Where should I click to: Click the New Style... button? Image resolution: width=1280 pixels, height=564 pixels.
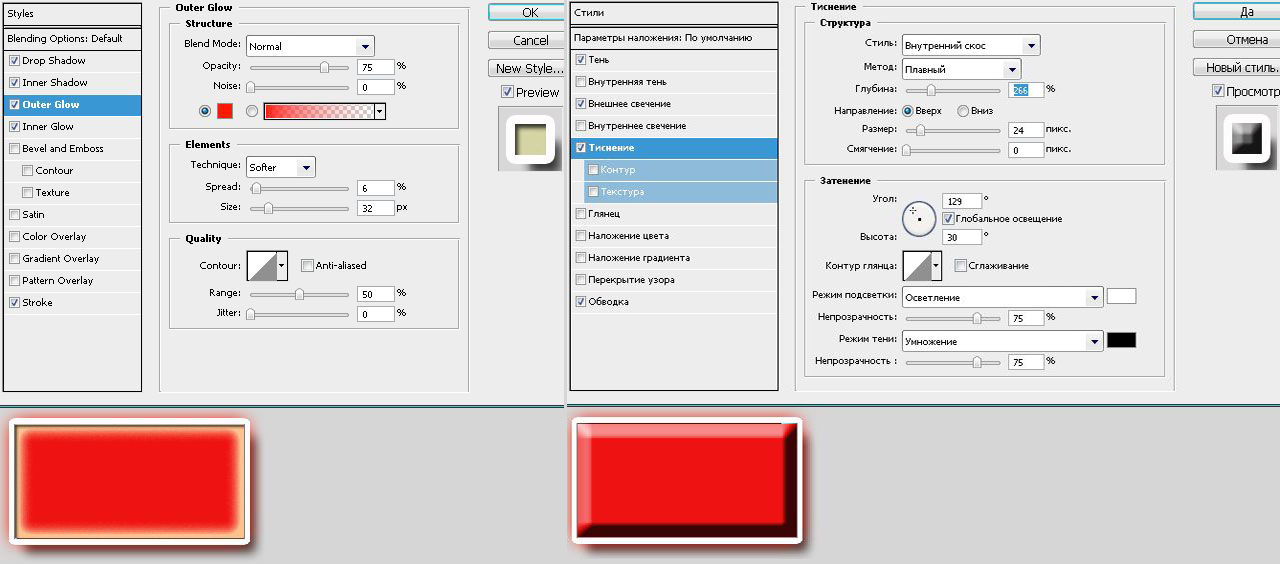[529, 68]
